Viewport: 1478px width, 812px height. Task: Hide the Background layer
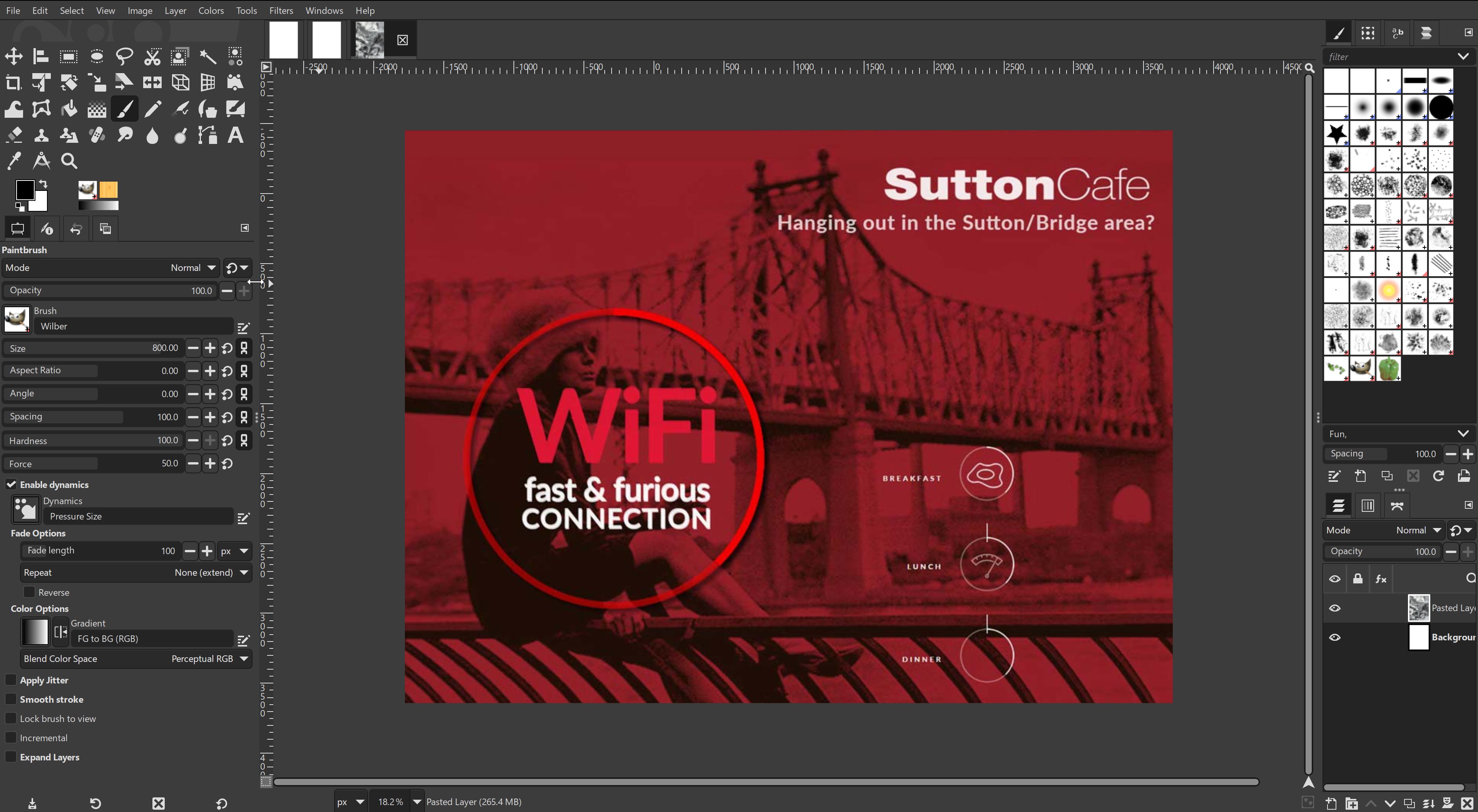[1335, 637]
